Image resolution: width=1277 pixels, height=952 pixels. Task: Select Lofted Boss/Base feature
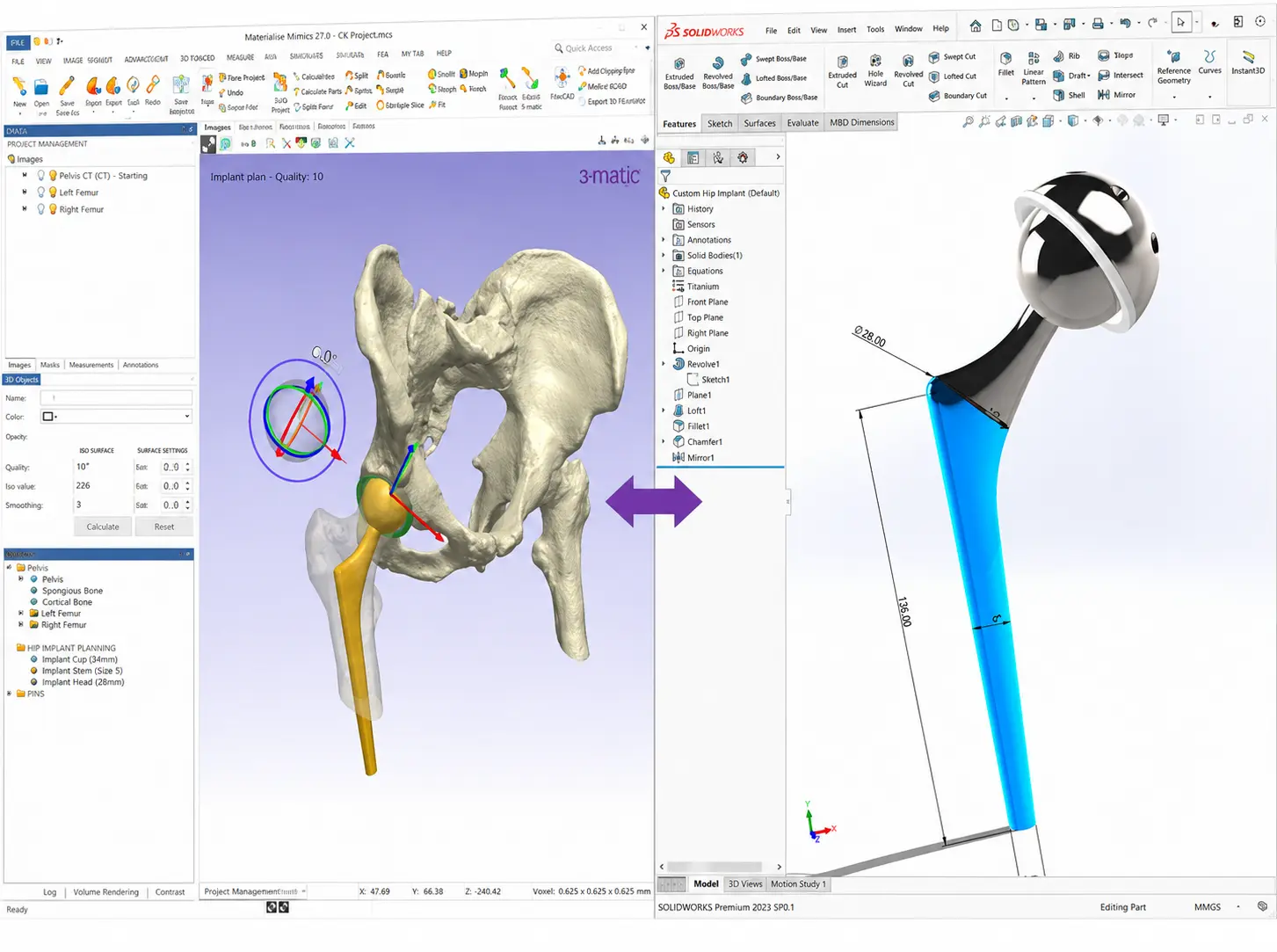pos(773,78)
